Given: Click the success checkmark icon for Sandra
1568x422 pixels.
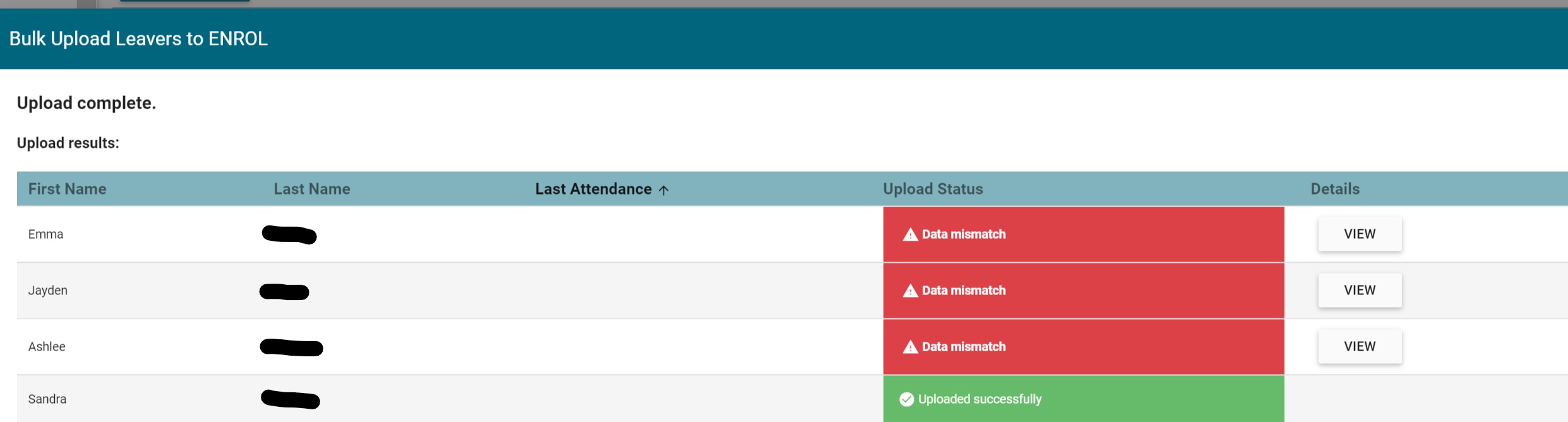Looking at the screenshot, I should (x=906, y=399).
